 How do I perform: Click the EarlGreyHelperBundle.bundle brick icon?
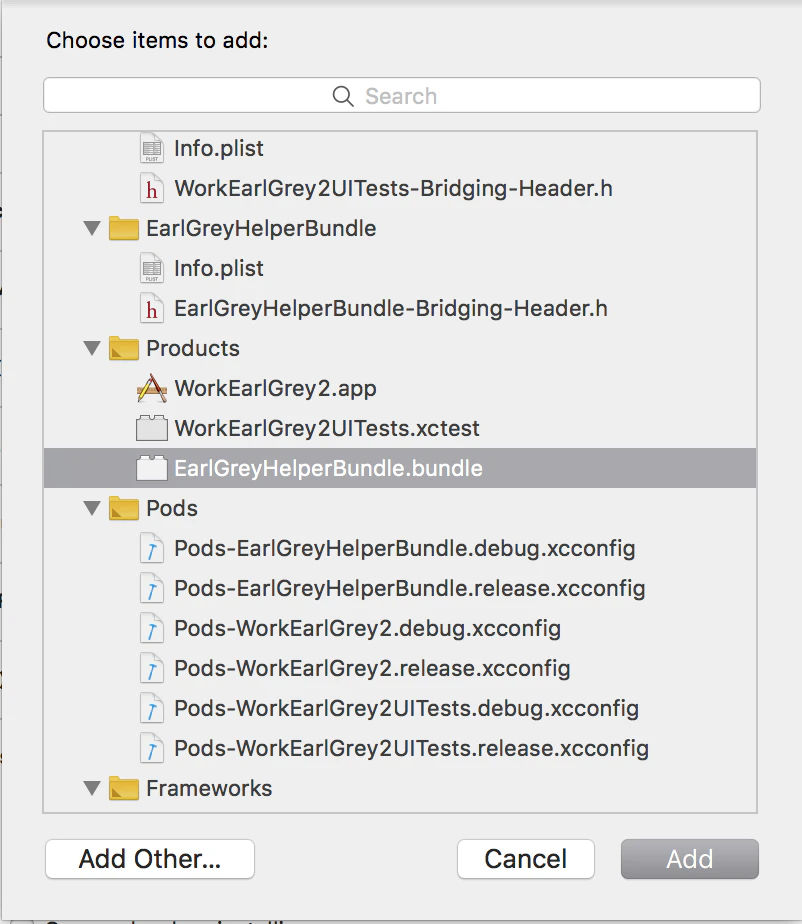point(152,468)
